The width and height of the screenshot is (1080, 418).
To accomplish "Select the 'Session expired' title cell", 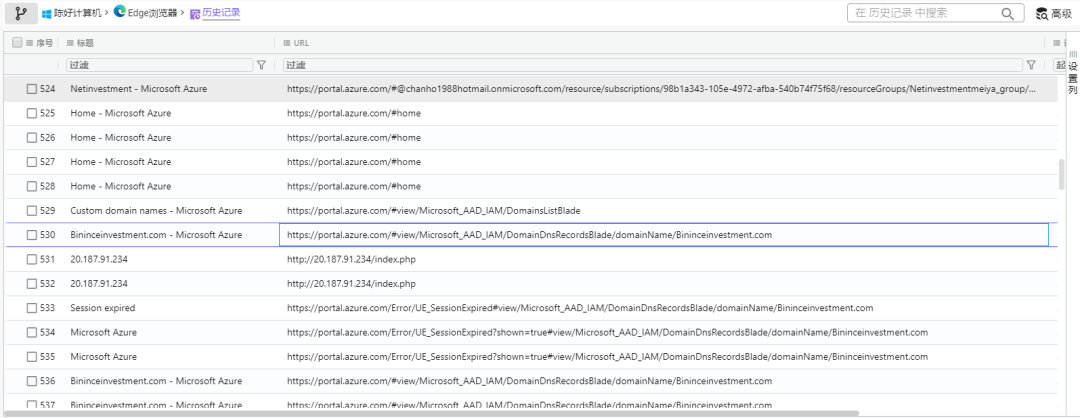I will [x=103, y=308].
